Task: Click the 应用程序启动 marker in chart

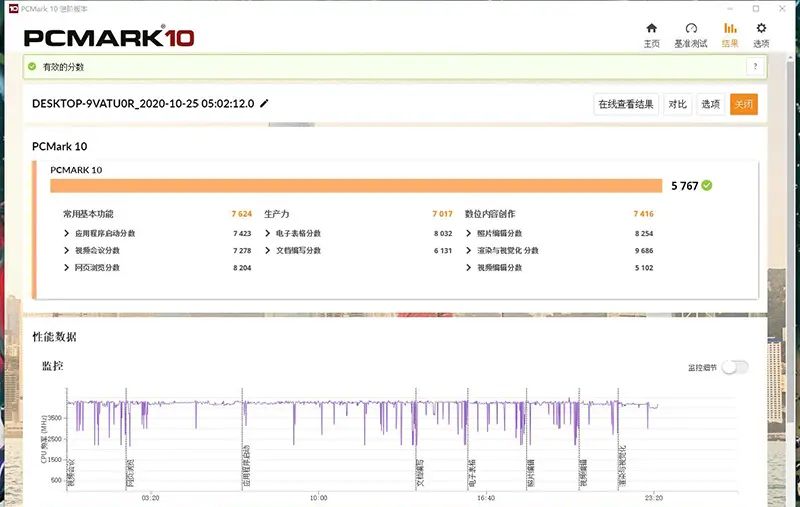Action: [x=246, y=466]
